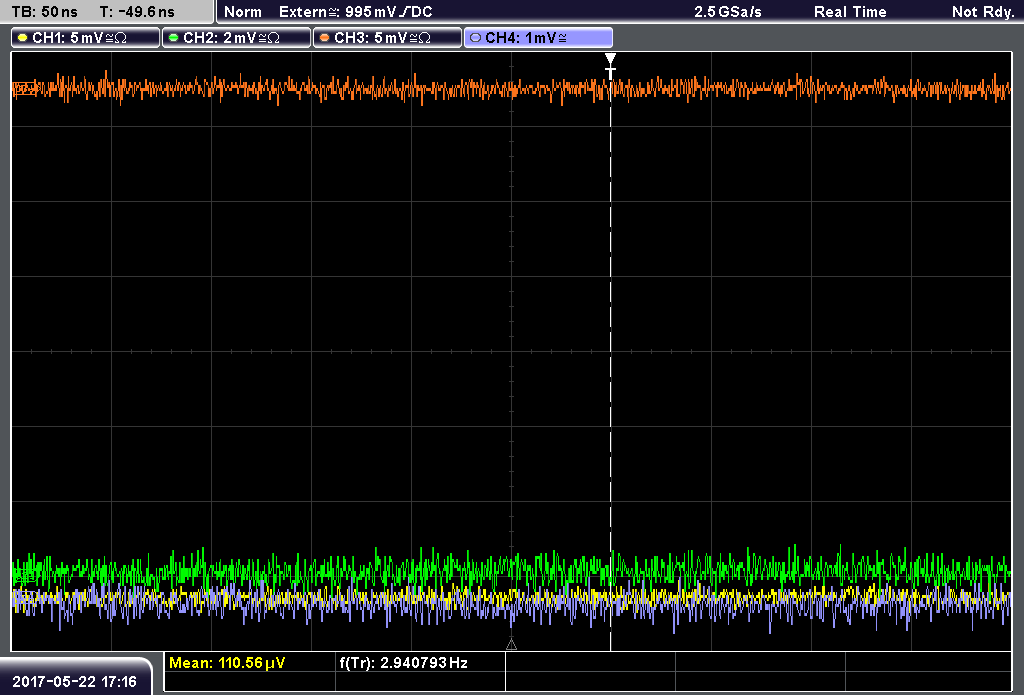
Task: Click the 2017-05-22 17:16 date display
Action: pyautogui.click(x=74, y=682)
